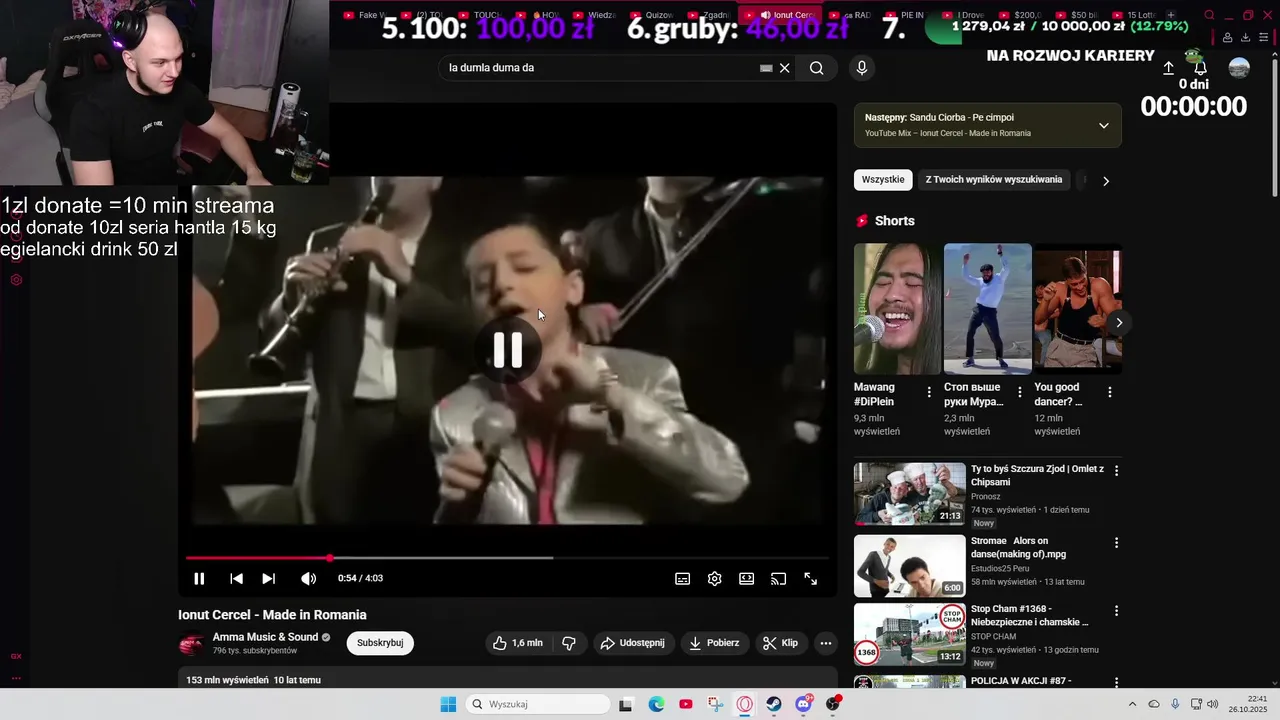This screenshot has width=1280, height=720.
Task: Skip to the next video
Action: pyautogui.click(x=268, y=578)
